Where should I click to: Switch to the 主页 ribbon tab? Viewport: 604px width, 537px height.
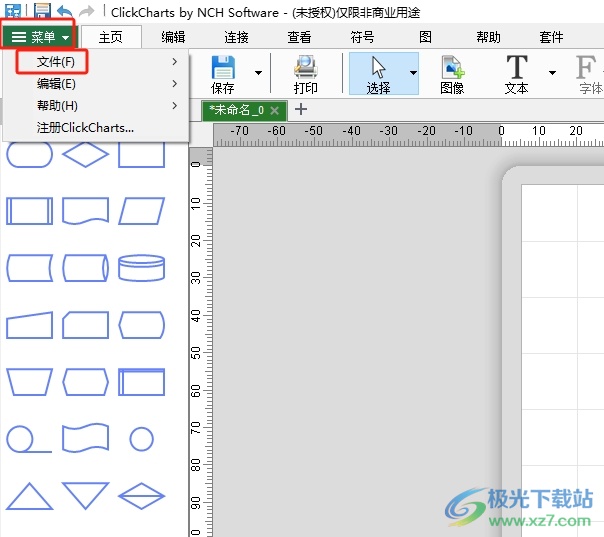pos(111,37)
